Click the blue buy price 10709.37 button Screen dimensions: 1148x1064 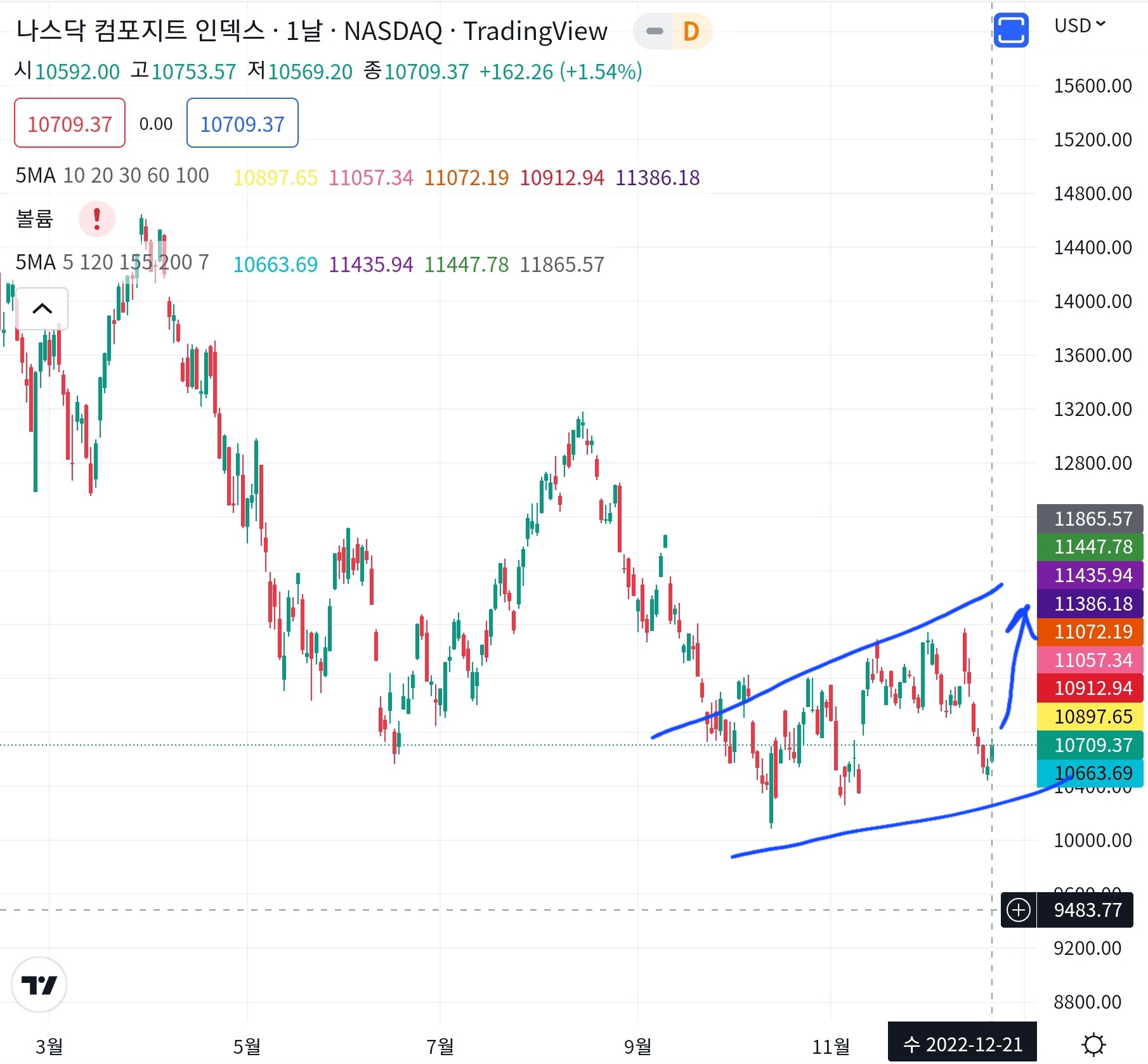[x=242, y=123]
